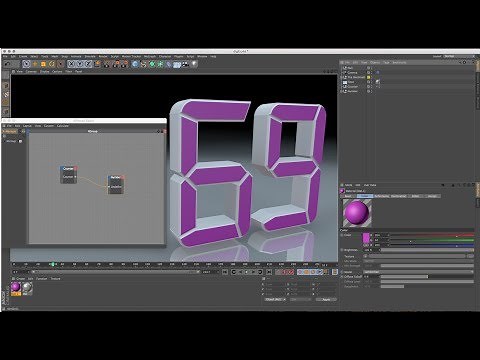Image resolution: width=480 pixels, height=360 pixels.
Task: Toggle the Z axis lock
Action: 88,64
